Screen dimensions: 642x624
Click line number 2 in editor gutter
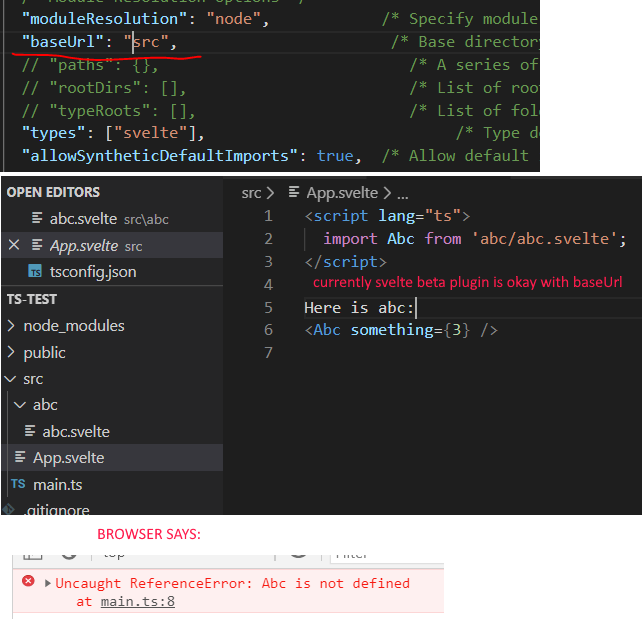coord(268,239)
